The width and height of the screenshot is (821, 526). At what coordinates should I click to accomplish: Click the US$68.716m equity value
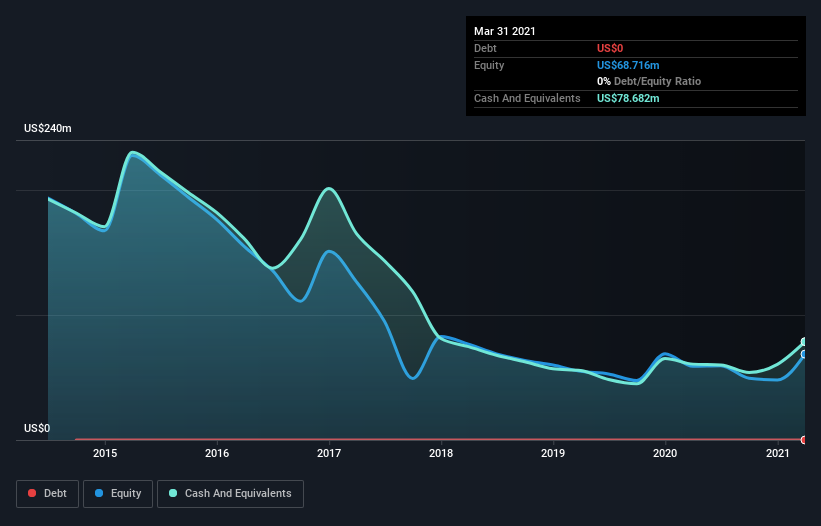628,65
